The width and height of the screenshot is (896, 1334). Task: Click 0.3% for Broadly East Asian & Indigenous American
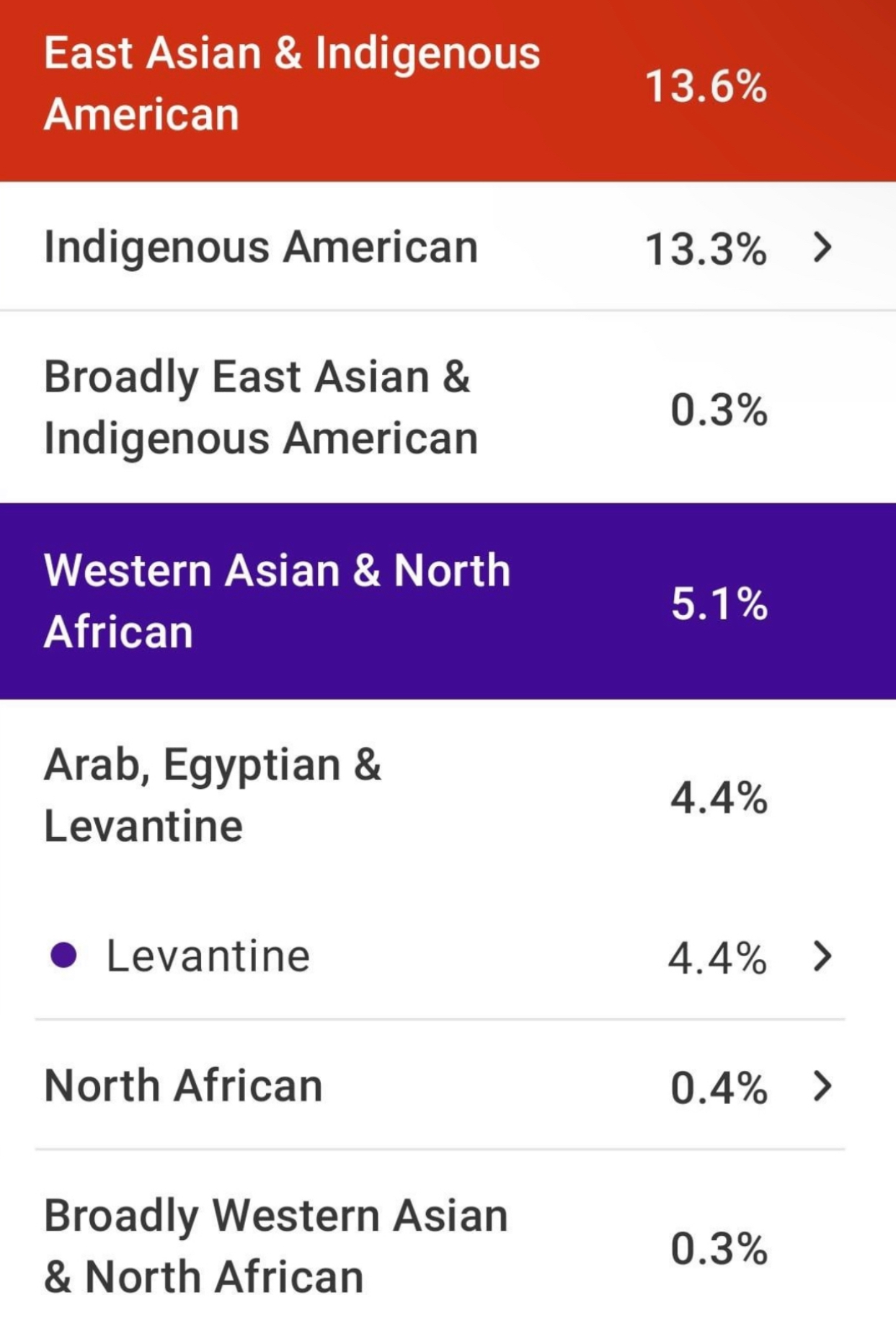[719, 410]
